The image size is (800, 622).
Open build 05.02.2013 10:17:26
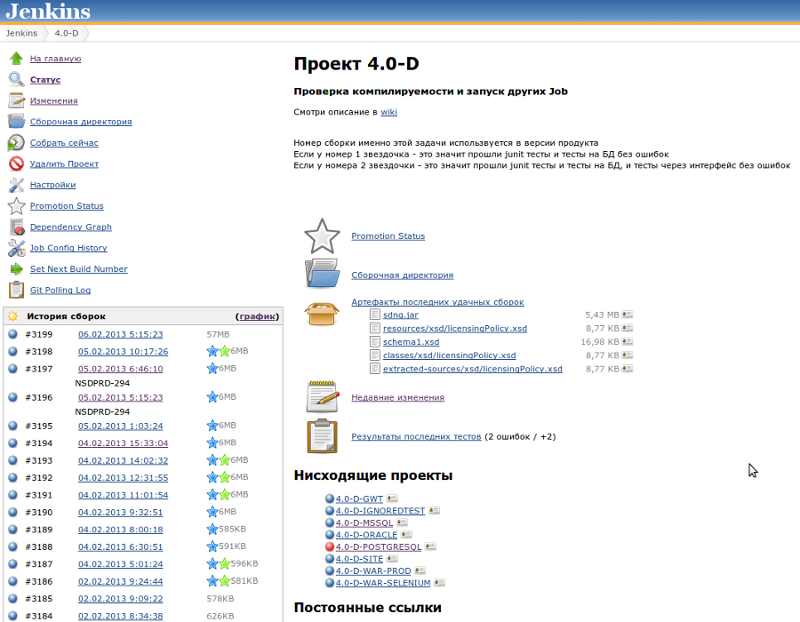(x=123, y=352)
